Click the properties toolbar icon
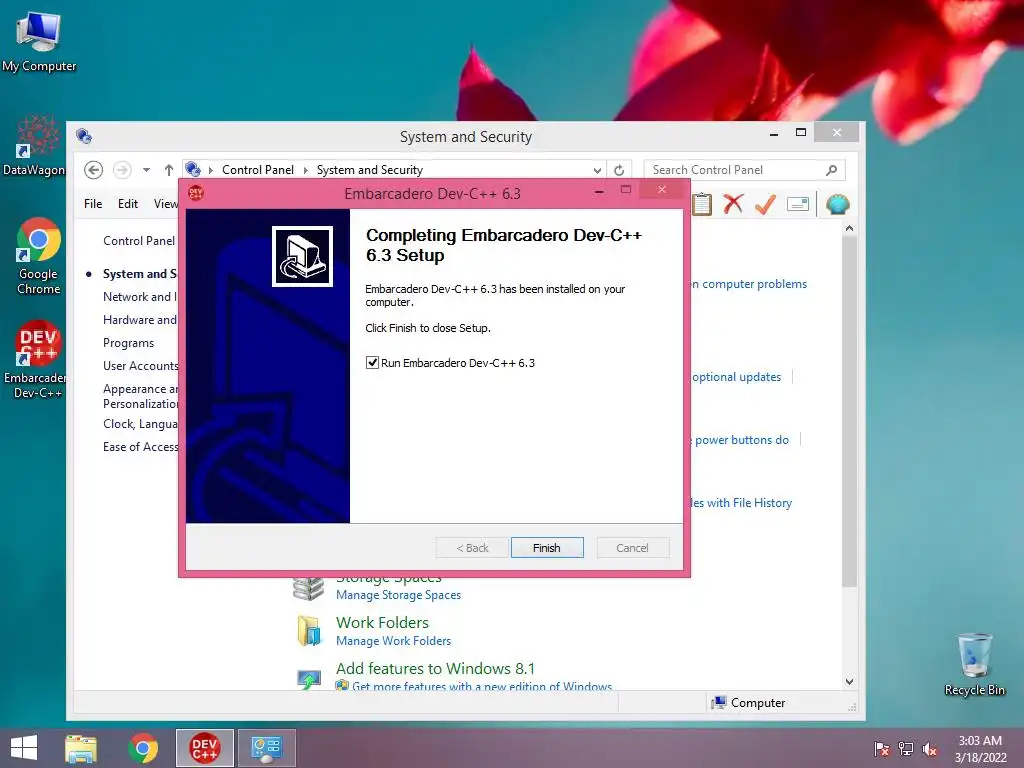 798,204
